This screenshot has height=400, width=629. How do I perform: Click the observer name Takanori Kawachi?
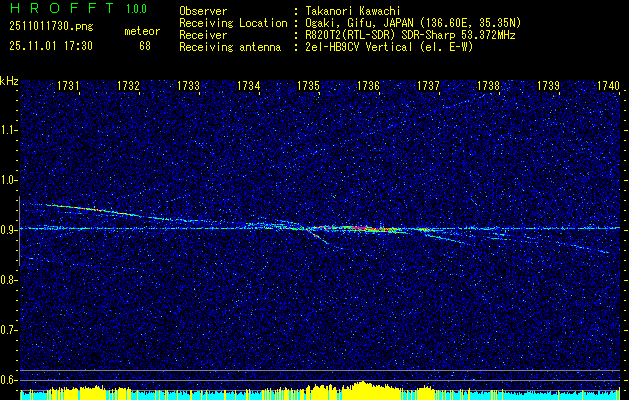pos(352,11)
